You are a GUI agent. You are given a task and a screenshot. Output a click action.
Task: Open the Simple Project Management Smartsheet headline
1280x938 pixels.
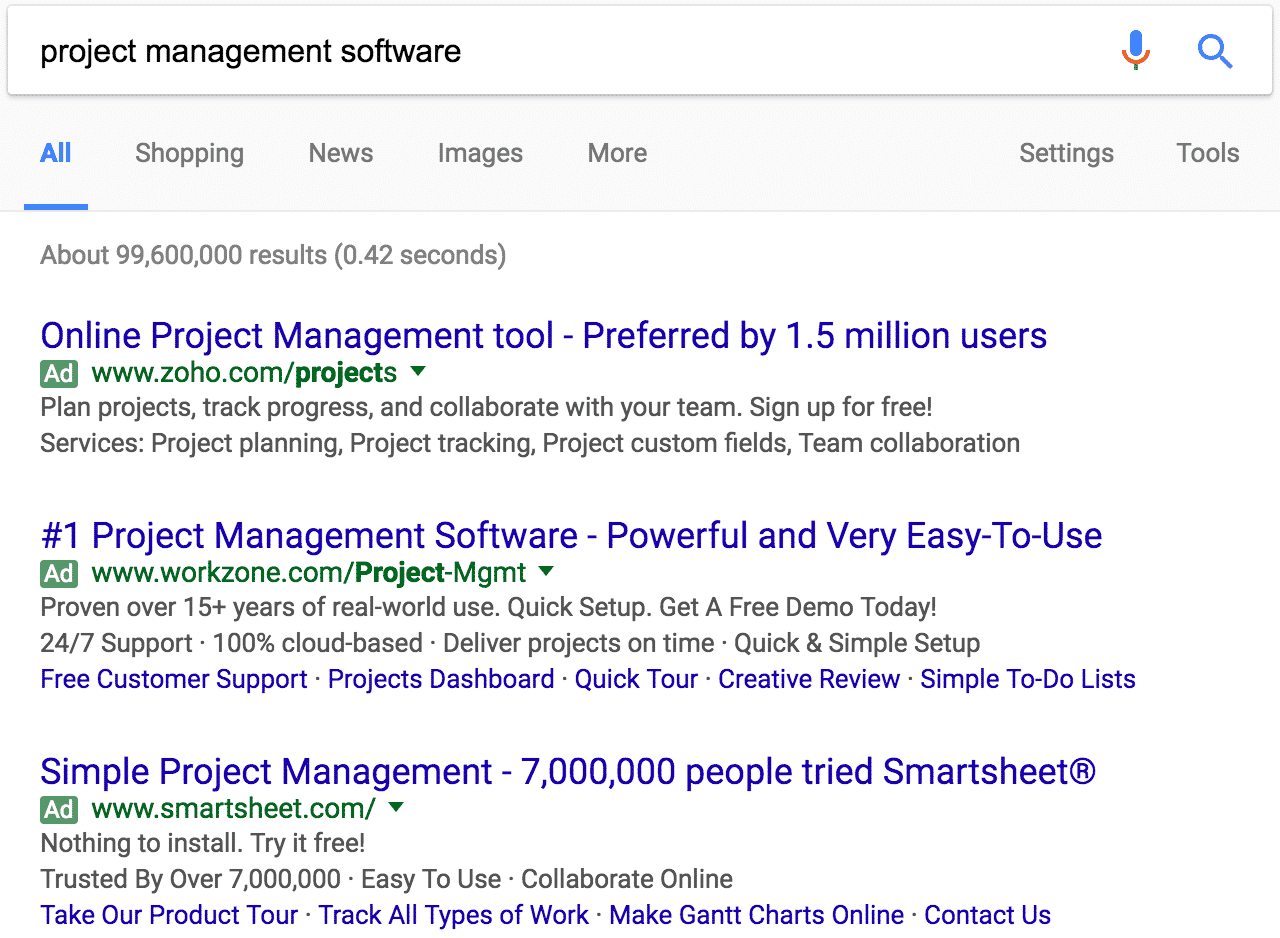pos(568,771)
